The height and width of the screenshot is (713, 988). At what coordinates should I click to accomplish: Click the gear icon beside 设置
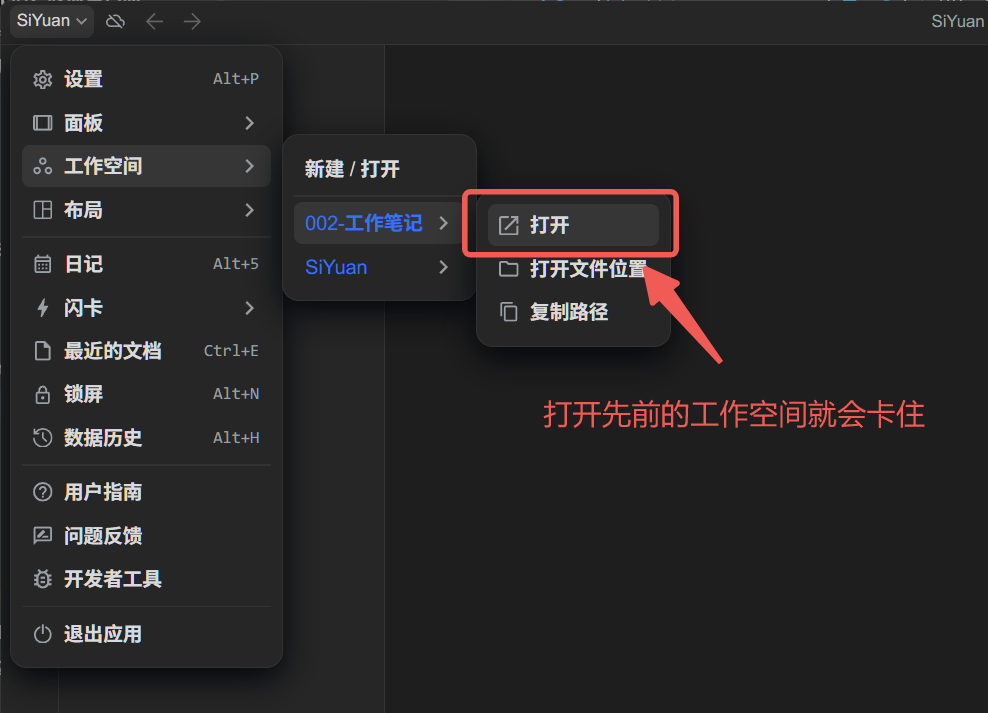tap(42, 79)
